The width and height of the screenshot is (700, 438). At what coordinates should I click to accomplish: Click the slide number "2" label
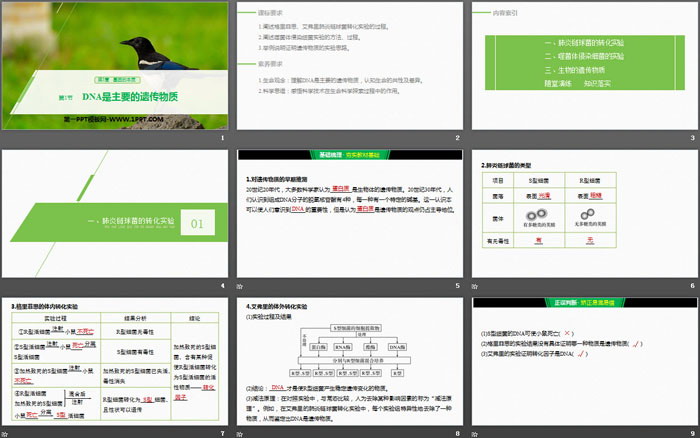click(458, 138)
